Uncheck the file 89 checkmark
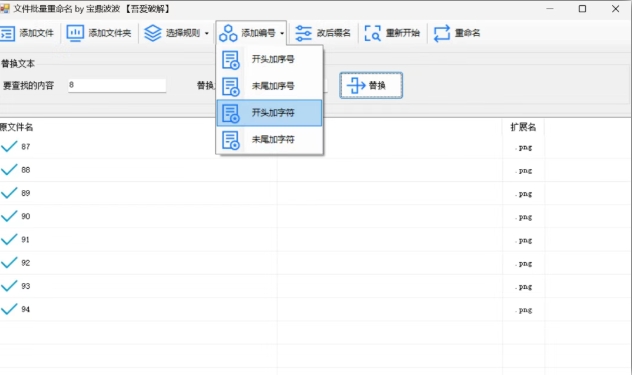This screenshot has height=375, width=632. coord(9,193)
